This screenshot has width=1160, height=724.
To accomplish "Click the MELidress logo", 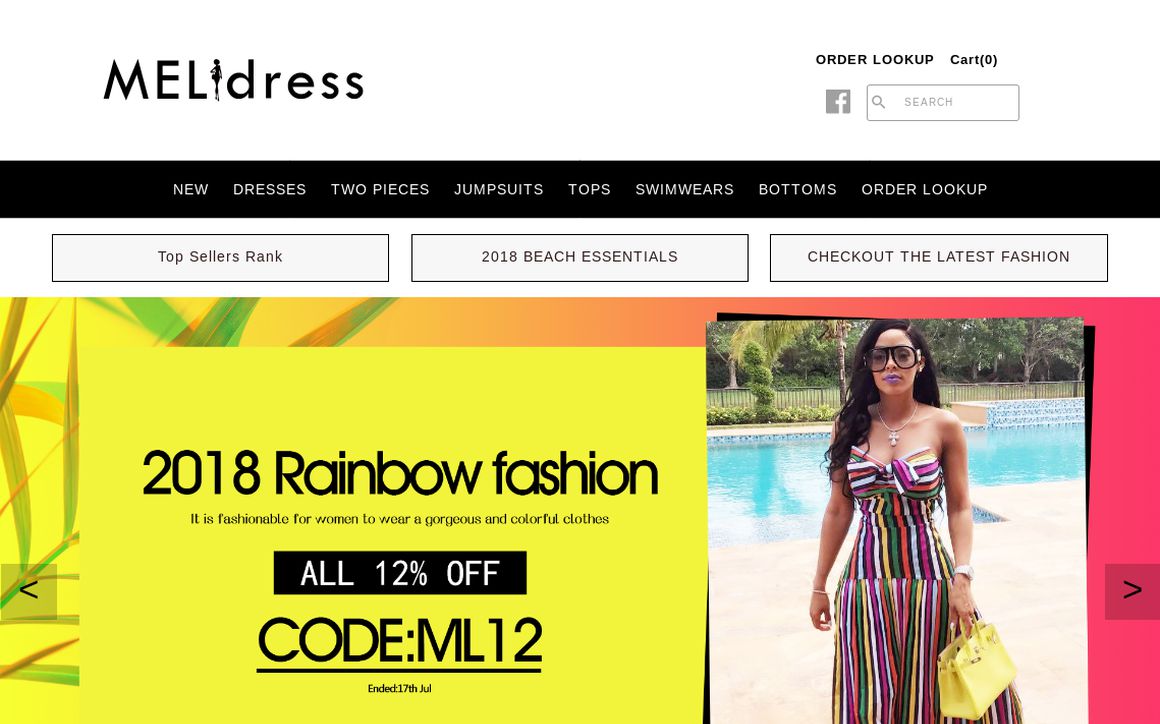I will click(234, 80).
